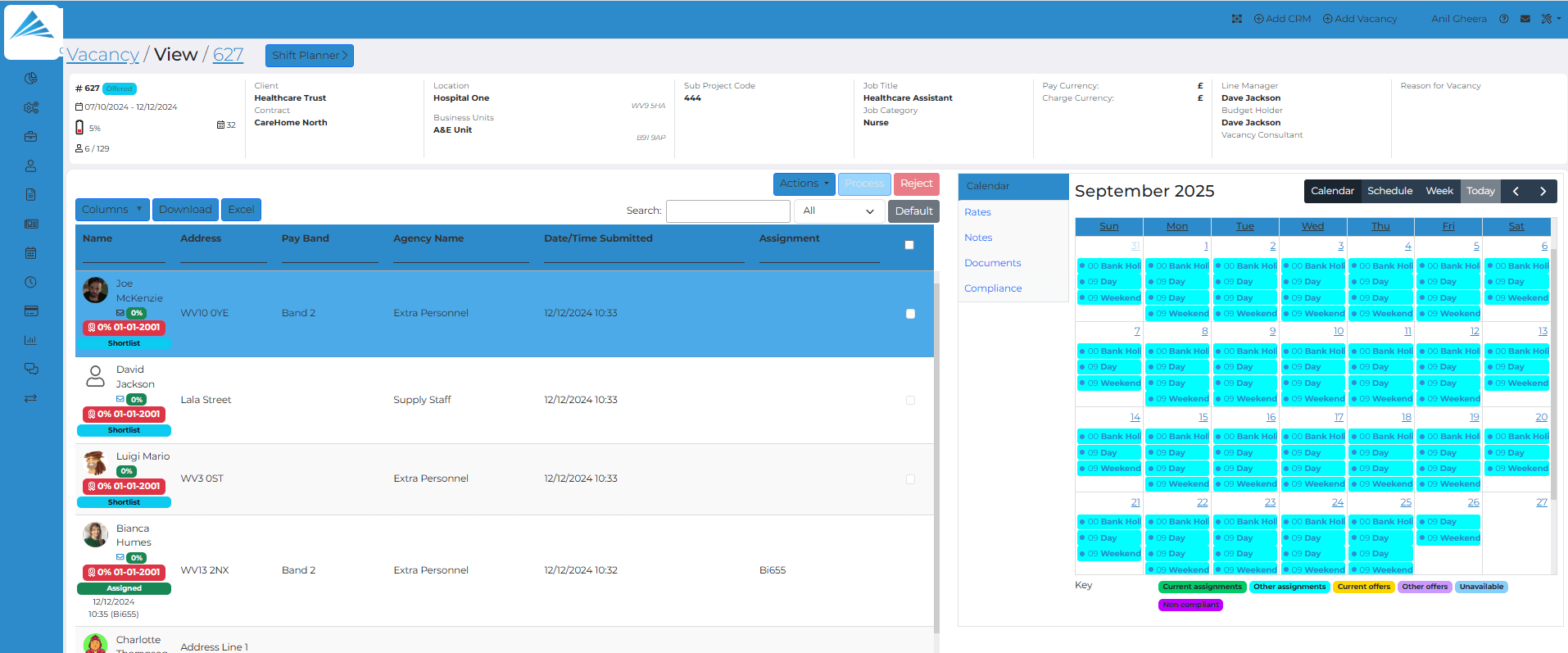Click the envelope icon under David Jackson
Viewport: 1568px width, 653px height.
coord(120,400)
